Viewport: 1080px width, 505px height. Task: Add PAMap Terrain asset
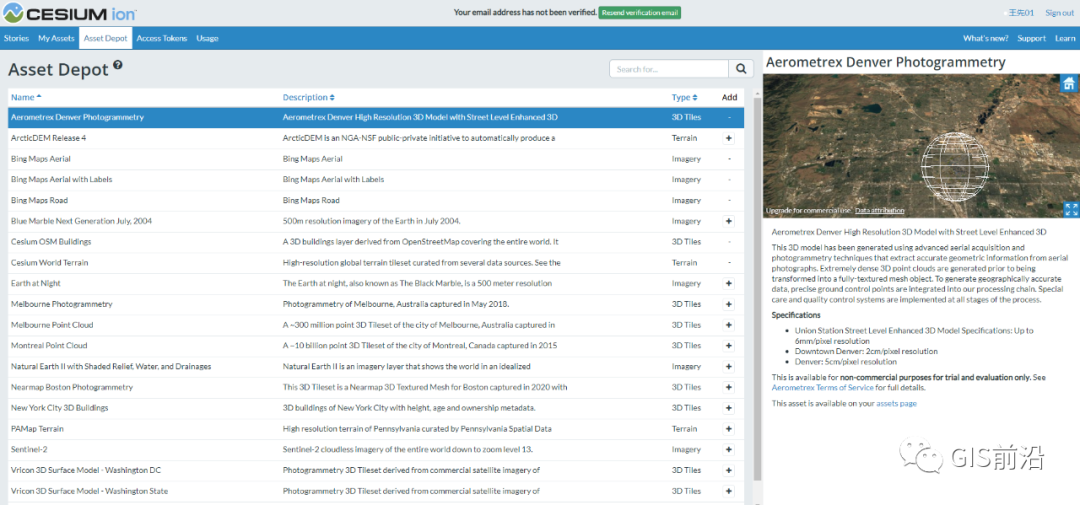tap(729, 429)
